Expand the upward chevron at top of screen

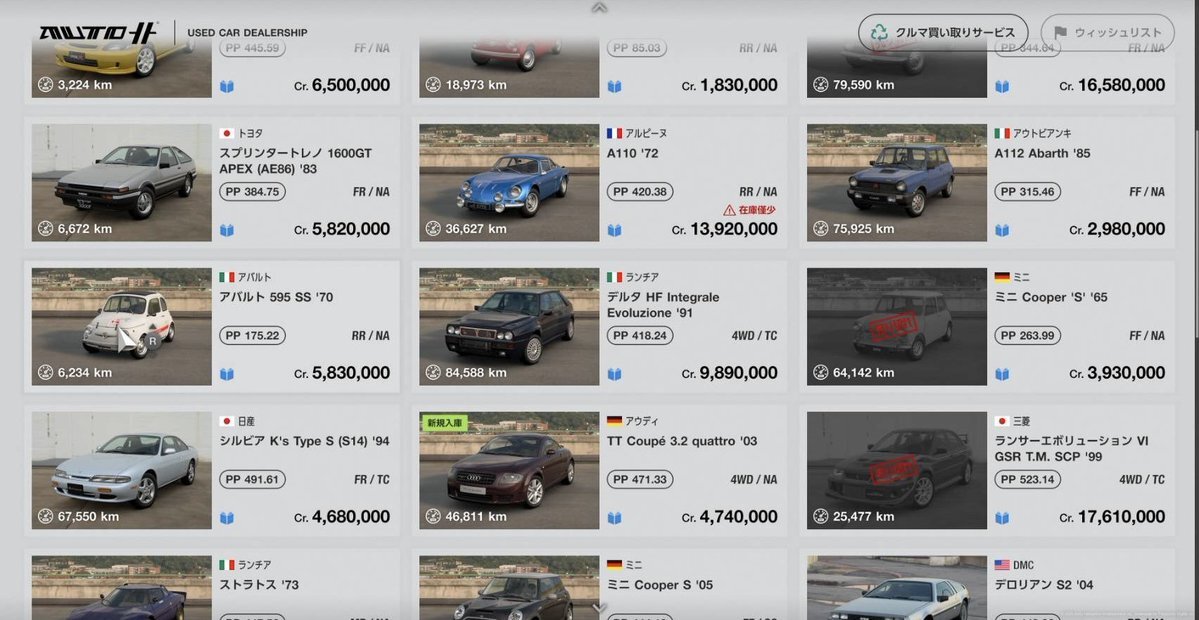pyautogui.click(x=600, y=8)
